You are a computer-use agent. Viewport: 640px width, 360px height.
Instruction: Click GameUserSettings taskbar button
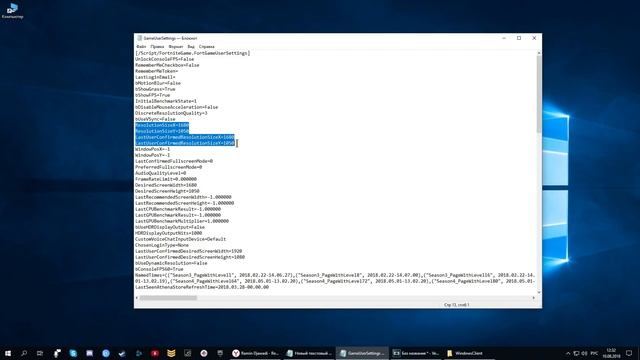(x=362, y=353)
